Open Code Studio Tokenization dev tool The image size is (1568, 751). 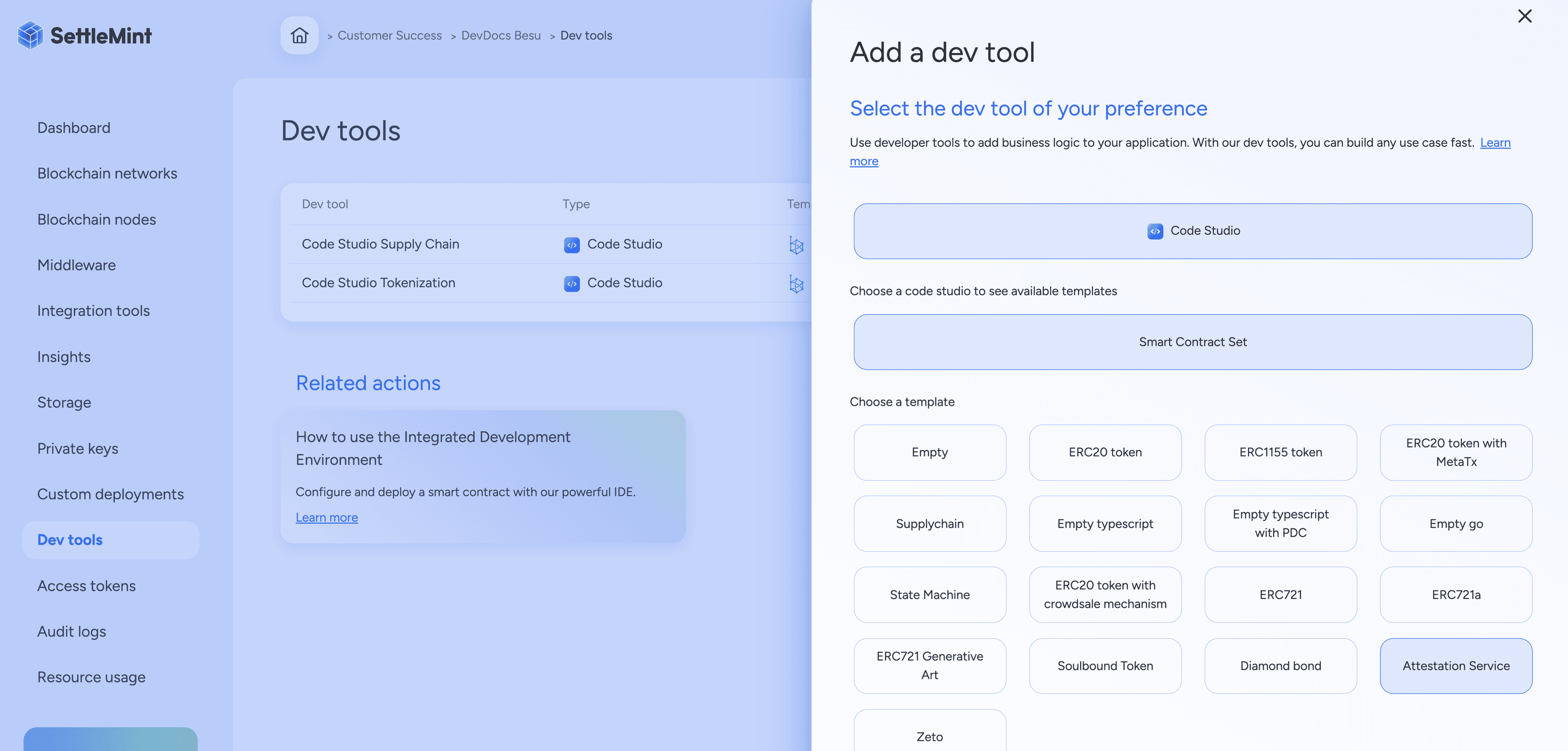click(378, 283)
